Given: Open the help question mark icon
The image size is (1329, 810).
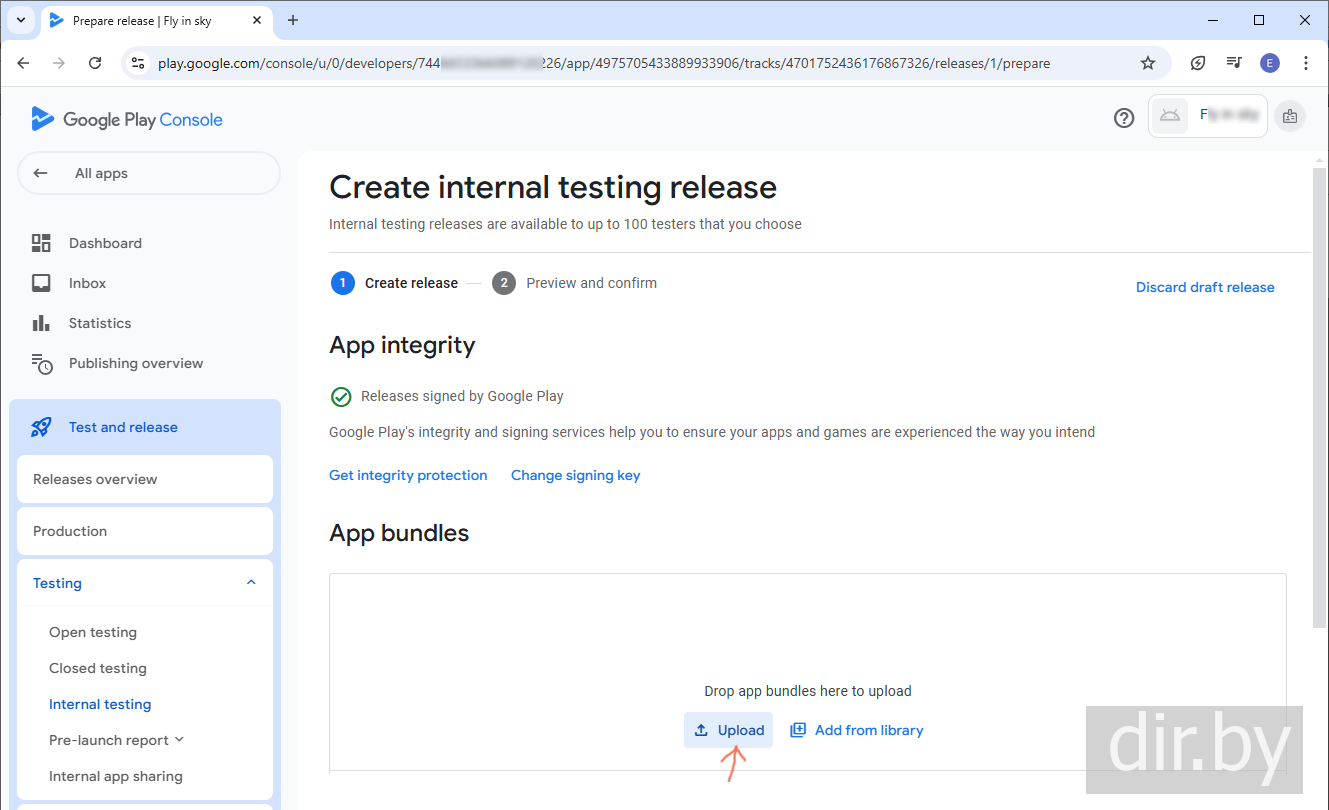Looking at the screenshot, I should [1124, 118].
